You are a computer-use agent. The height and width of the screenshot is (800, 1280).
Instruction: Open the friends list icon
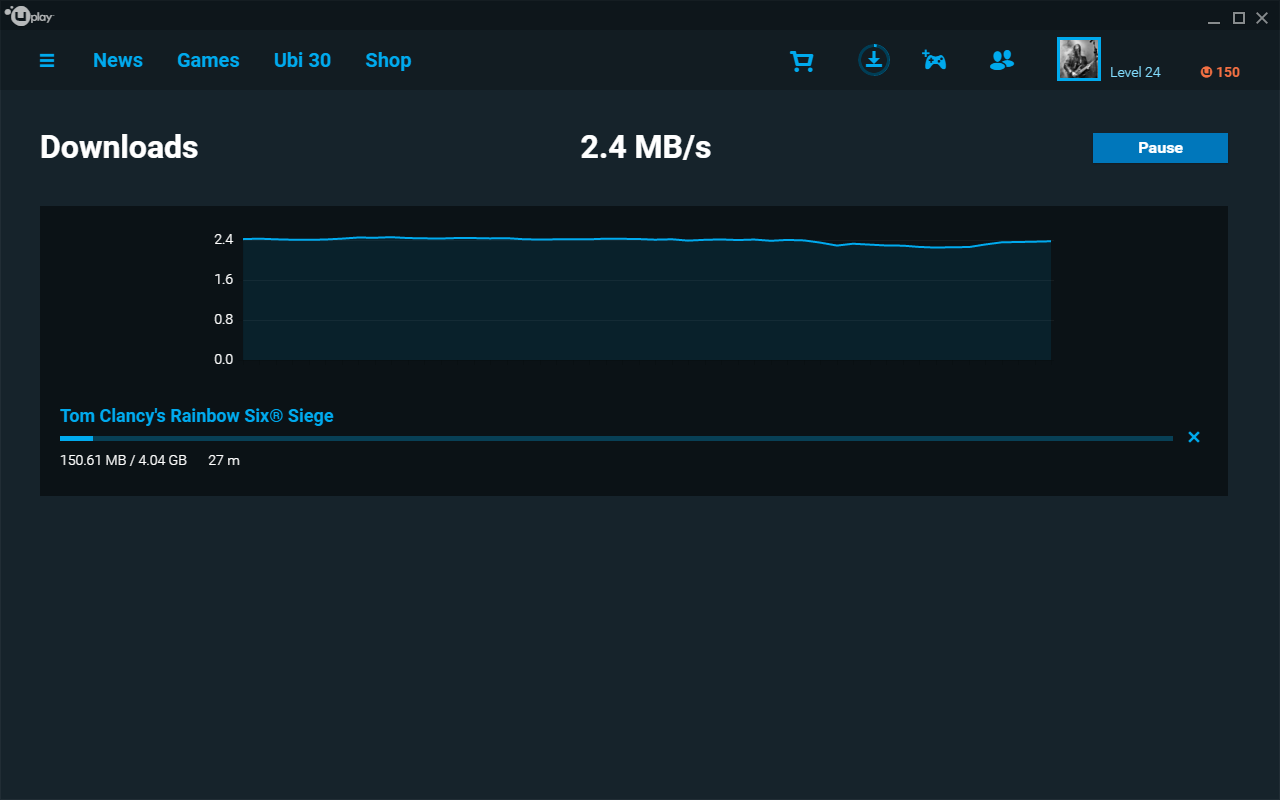pos(1001,61)
